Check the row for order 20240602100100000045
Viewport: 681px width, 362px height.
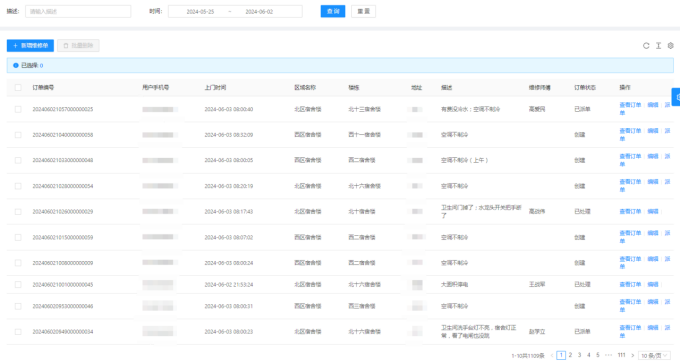click(x=18, y=284)
